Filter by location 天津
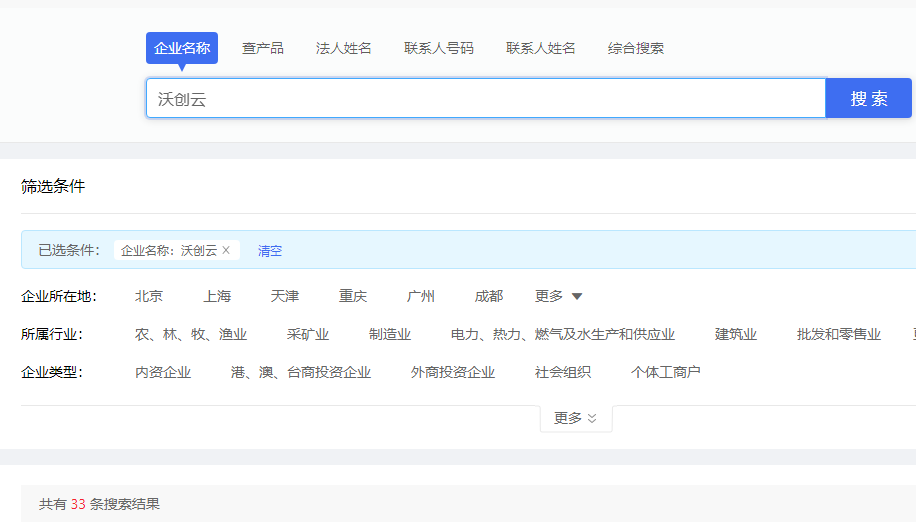Viewport: 916px width, 528px height. [284, 296]
